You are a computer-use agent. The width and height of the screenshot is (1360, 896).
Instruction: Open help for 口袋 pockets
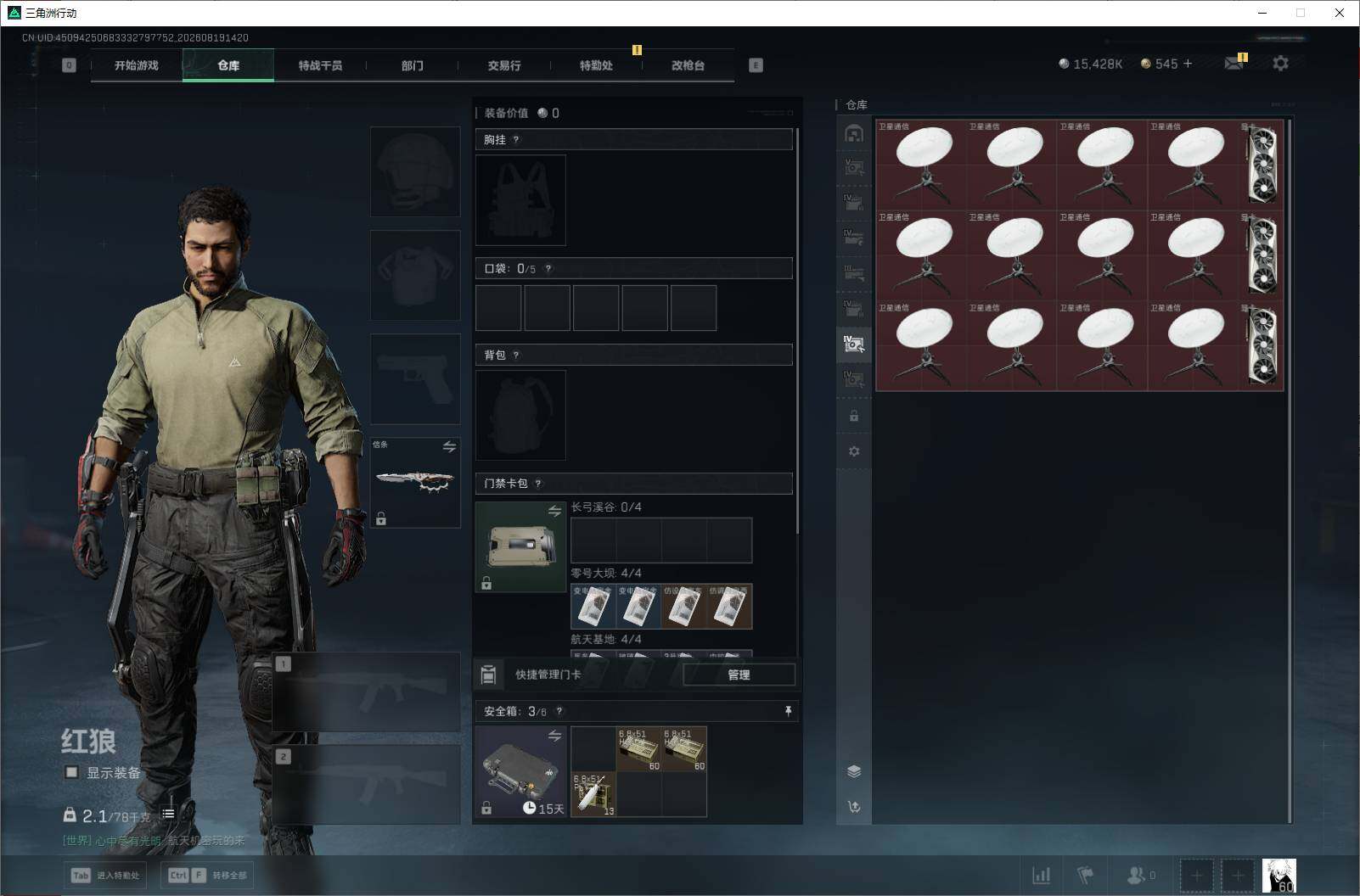[x=548, y=268]
